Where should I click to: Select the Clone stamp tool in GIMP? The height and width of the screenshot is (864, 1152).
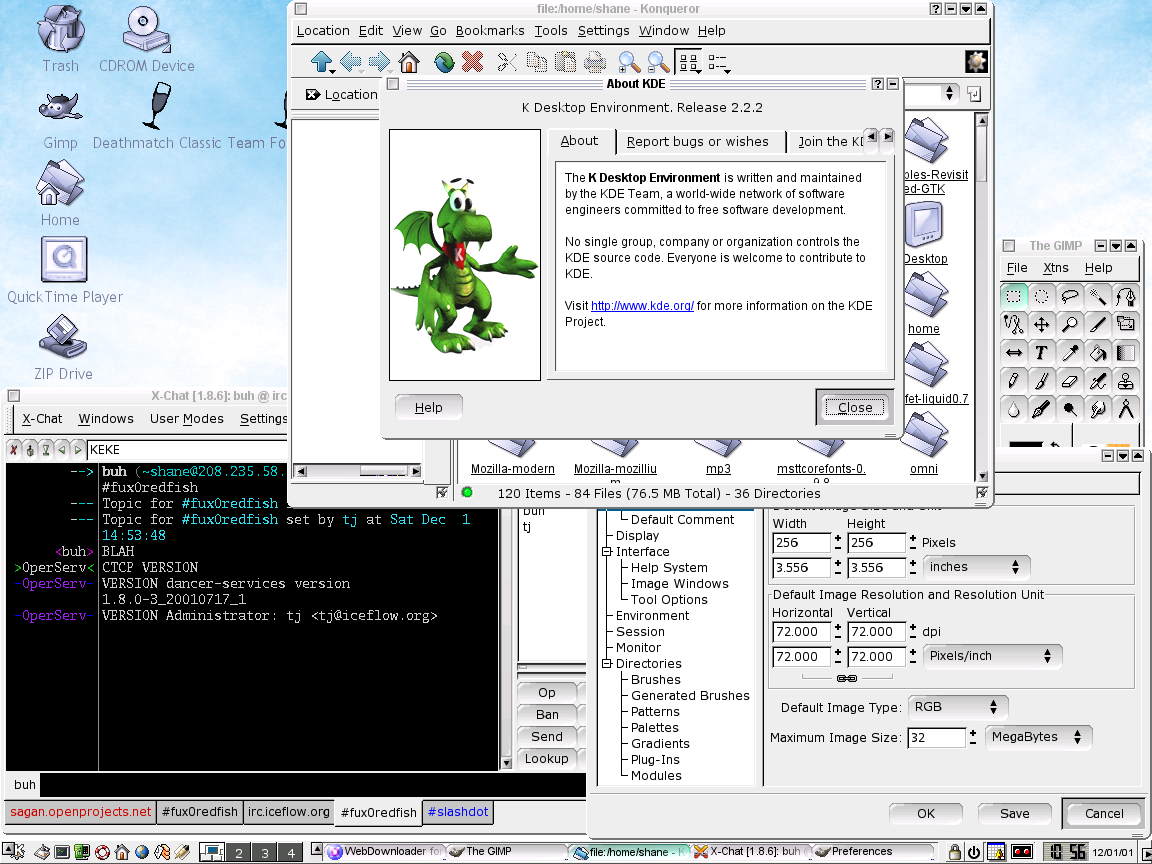click(x=1126, y=381)
